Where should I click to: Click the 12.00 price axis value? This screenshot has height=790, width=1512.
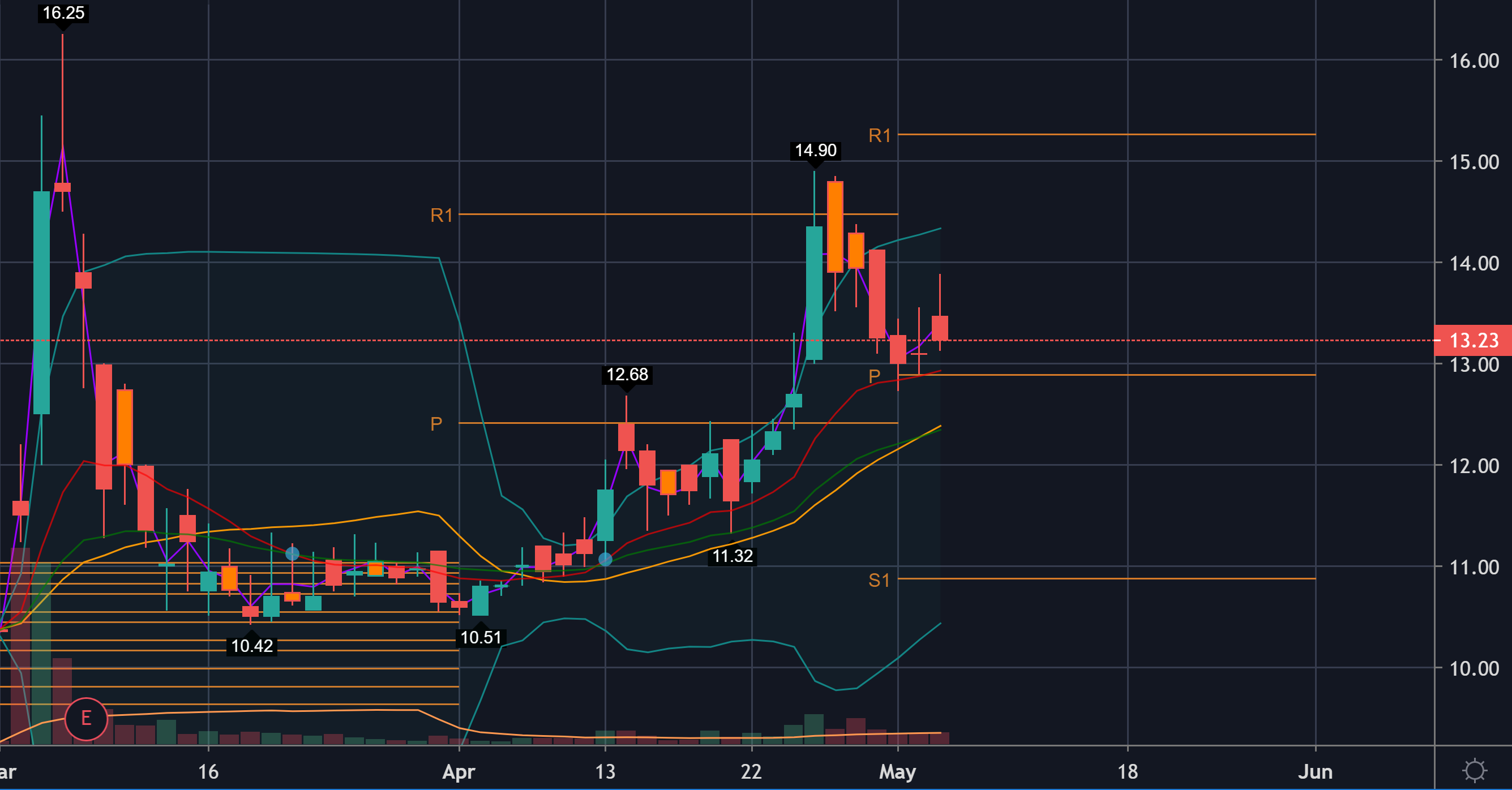(x=1474, y=466)
